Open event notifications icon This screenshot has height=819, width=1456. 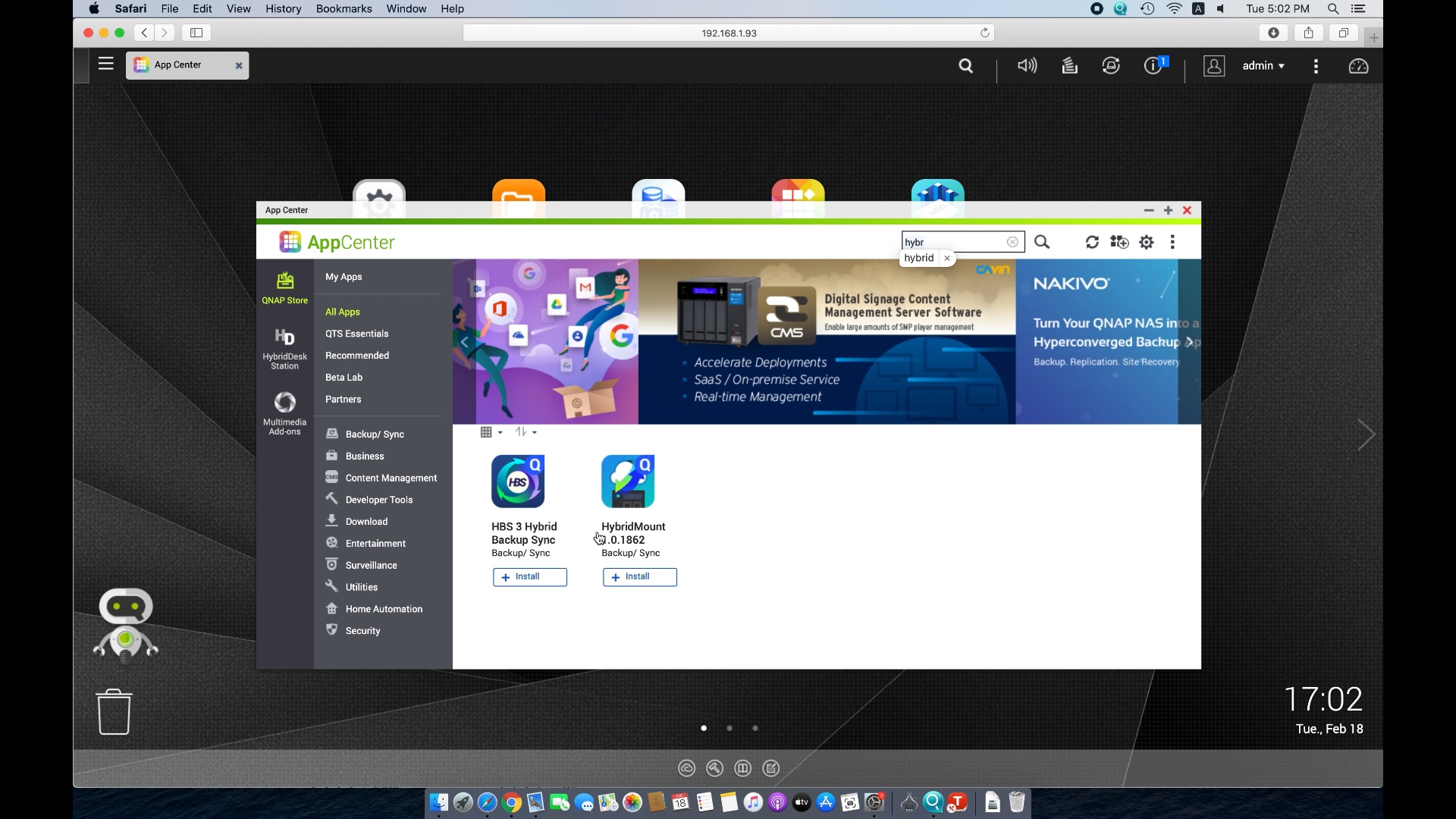click(1155, 66)
